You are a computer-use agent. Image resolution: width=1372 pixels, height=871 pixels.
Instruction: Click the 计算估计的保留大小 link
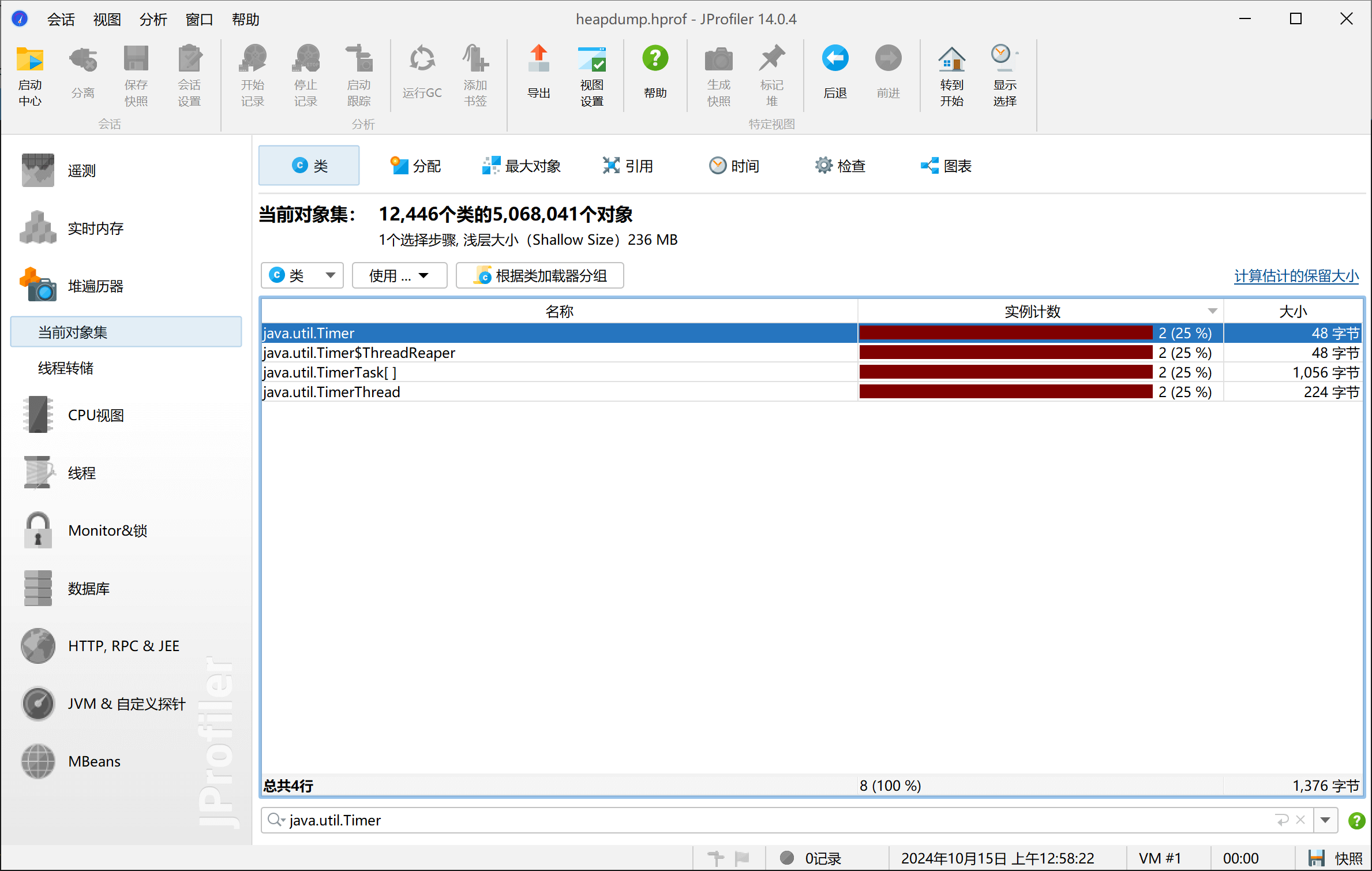click(x=1296, y=276)
